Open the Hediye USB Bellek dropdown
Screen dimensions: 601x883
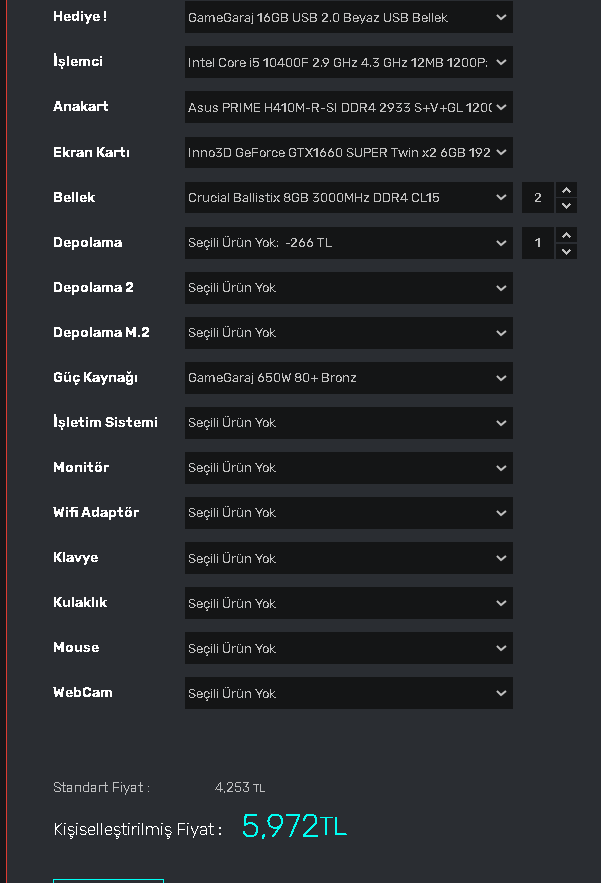tap(348, 17)
